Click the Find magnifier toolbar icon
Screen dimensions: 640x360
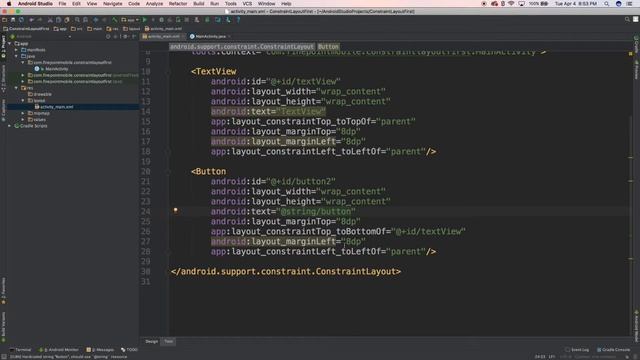[x=77, y=20]
